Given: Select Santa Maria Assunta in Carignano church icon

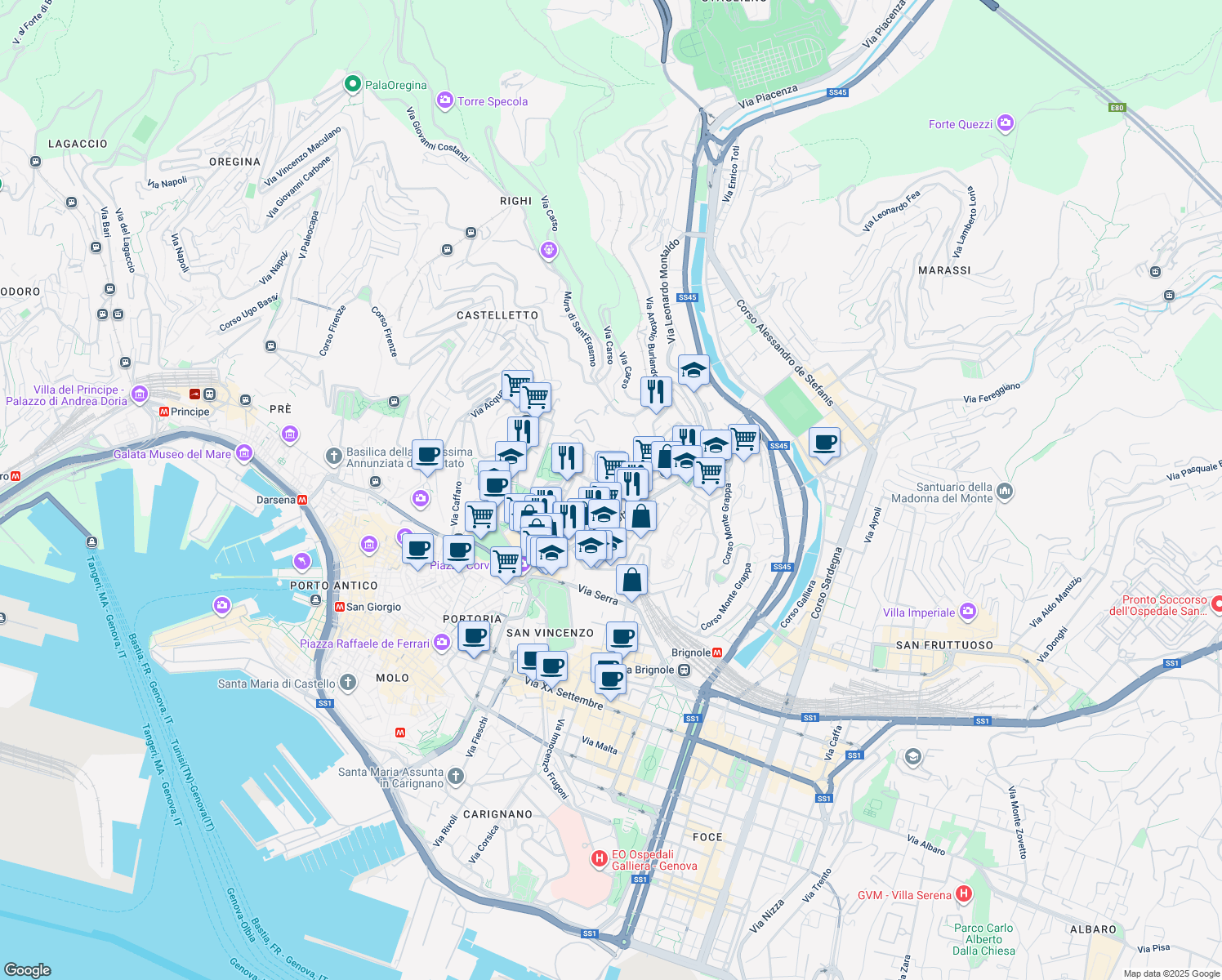Looking at the screenshot, I should coord(456,777).
